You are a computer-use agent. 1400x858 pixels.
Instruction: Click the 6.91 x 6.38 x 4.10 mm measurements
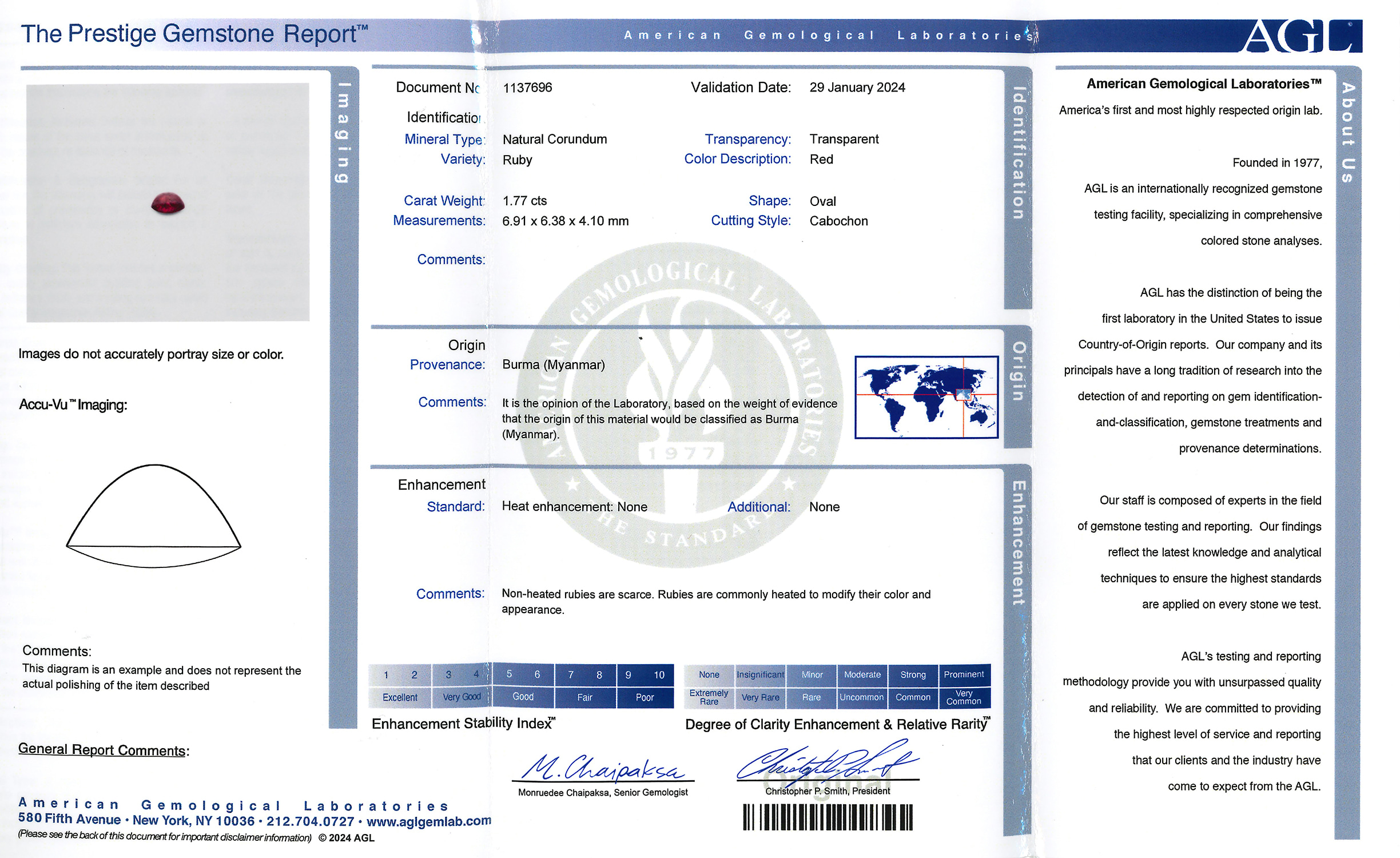coord(565,221)
